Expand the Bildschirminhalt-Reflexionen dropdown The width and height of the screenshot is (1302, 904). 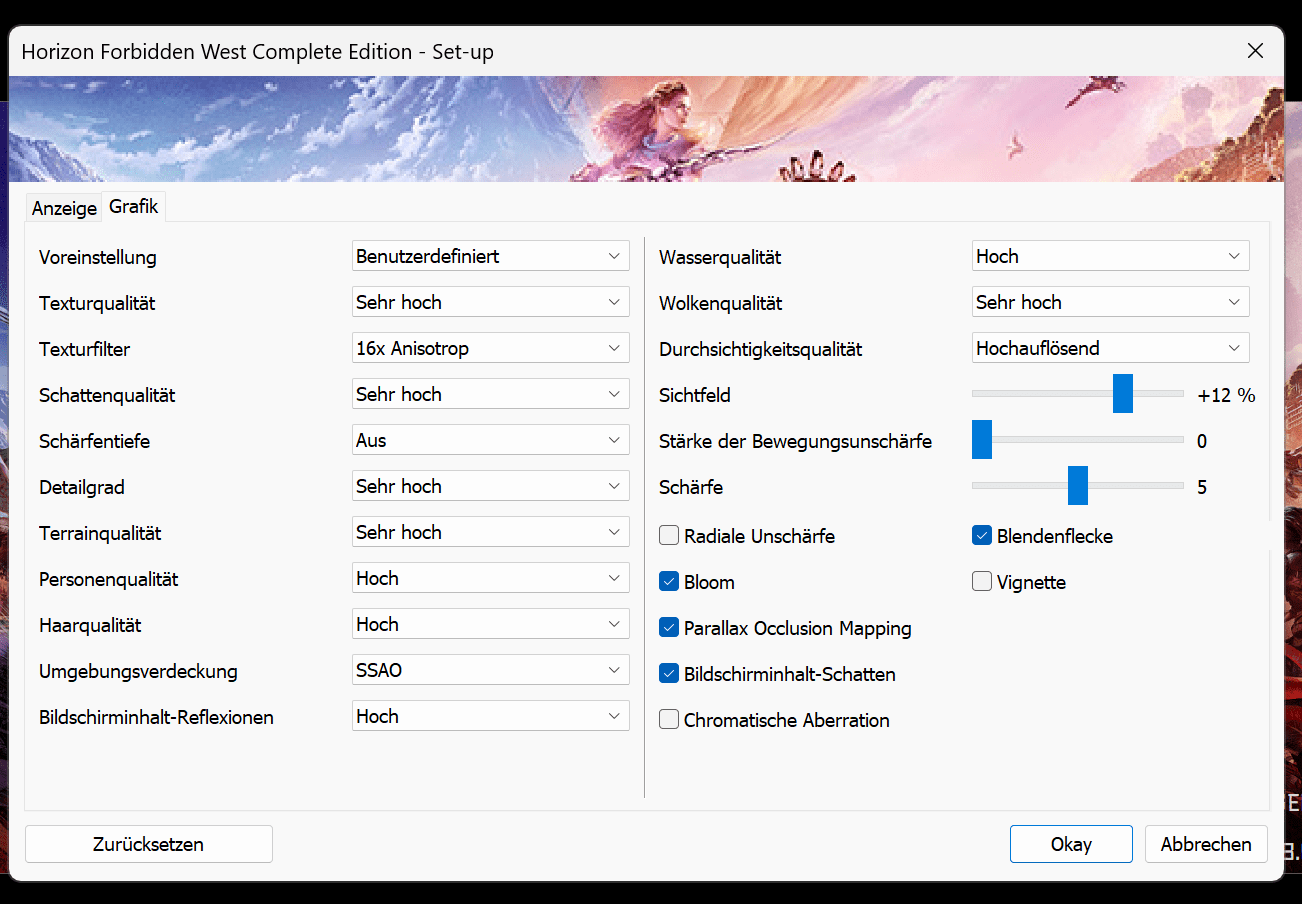pyautogui.click(x=490, y=716)
